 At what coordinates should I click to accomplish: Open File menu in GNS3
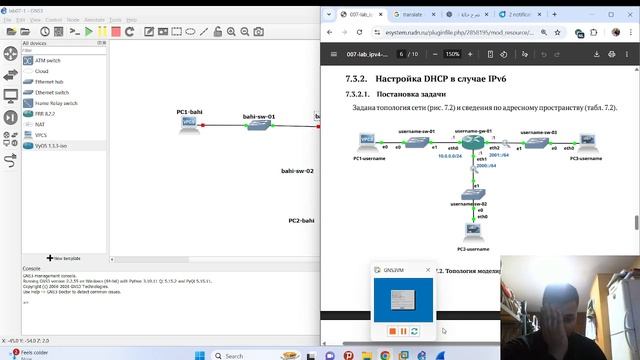(x=8, y=20)
